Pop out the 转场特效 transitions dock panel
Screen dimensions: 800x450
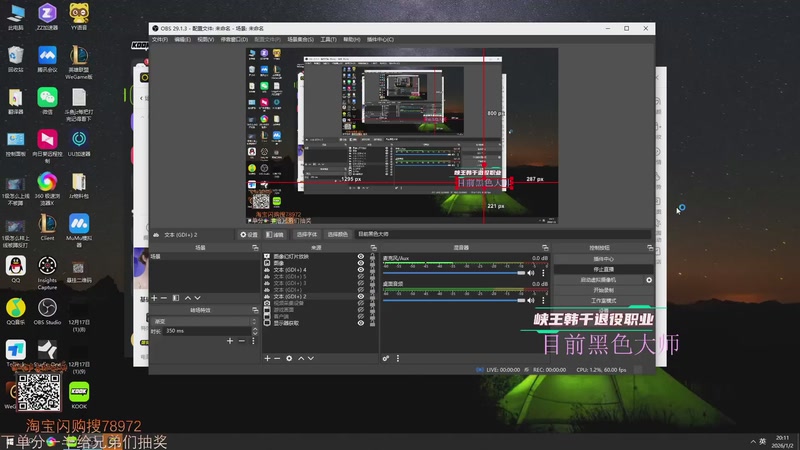coord(255,310)
